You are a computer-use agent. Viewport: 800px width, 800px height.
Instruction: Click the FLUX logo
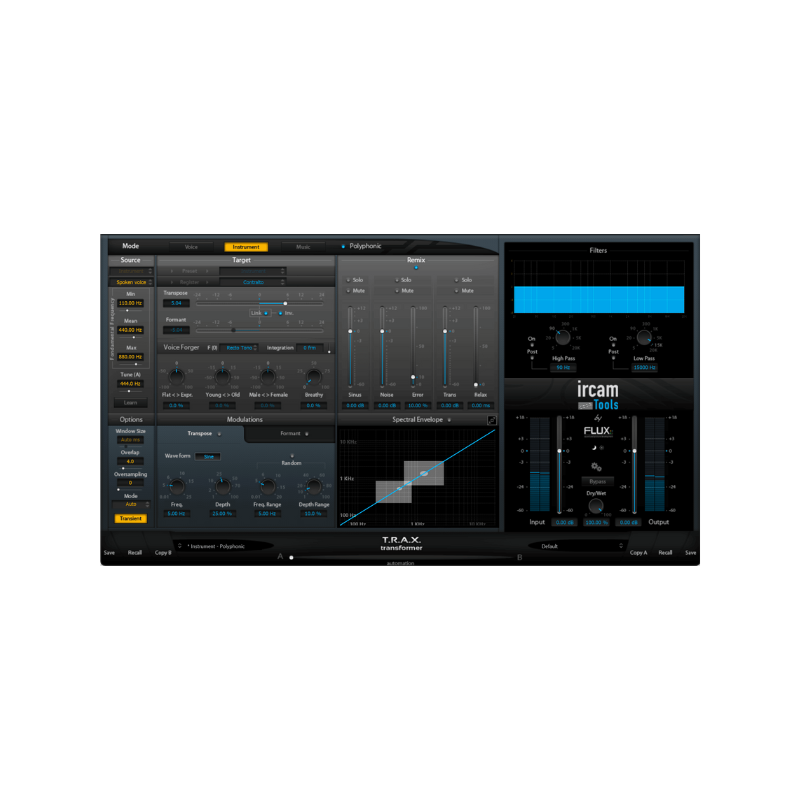tap(596, 432)
